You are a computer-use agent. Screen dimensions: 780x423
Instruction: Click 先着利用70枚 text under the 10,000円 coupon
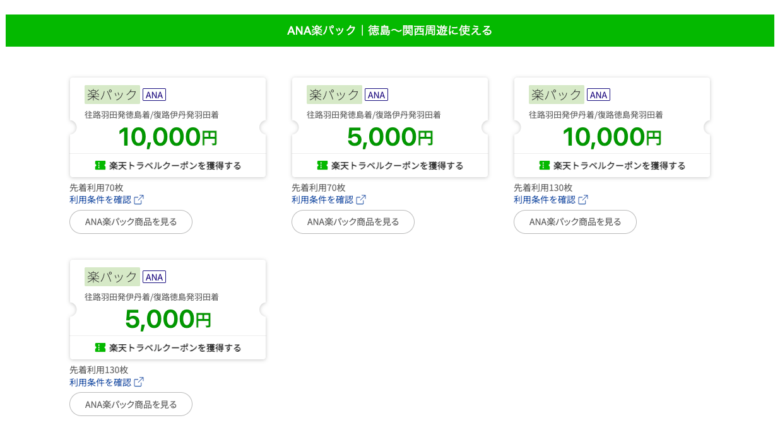point(96,188)
